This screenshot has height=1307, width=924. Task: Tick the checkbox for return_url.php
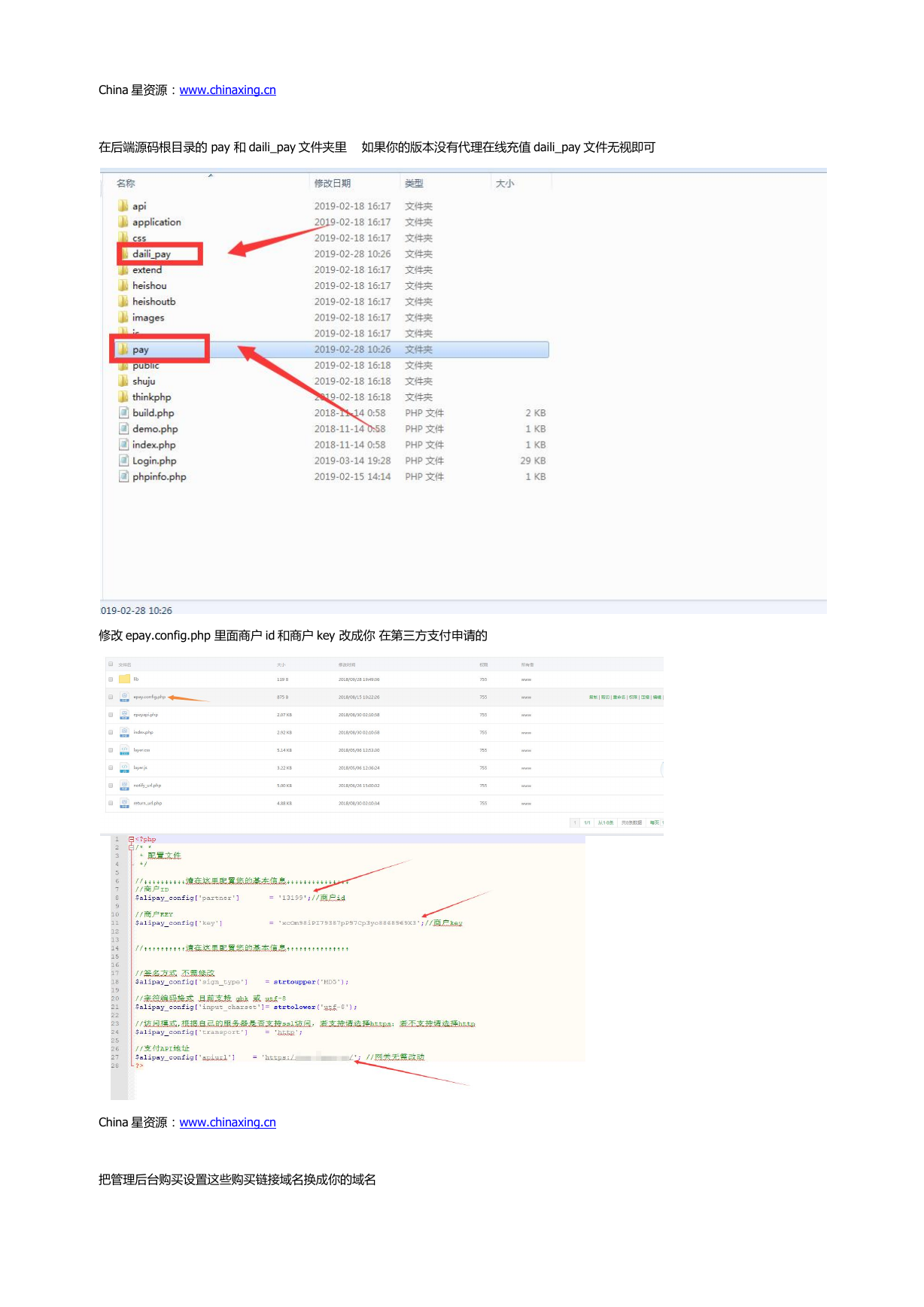point(111,803)
